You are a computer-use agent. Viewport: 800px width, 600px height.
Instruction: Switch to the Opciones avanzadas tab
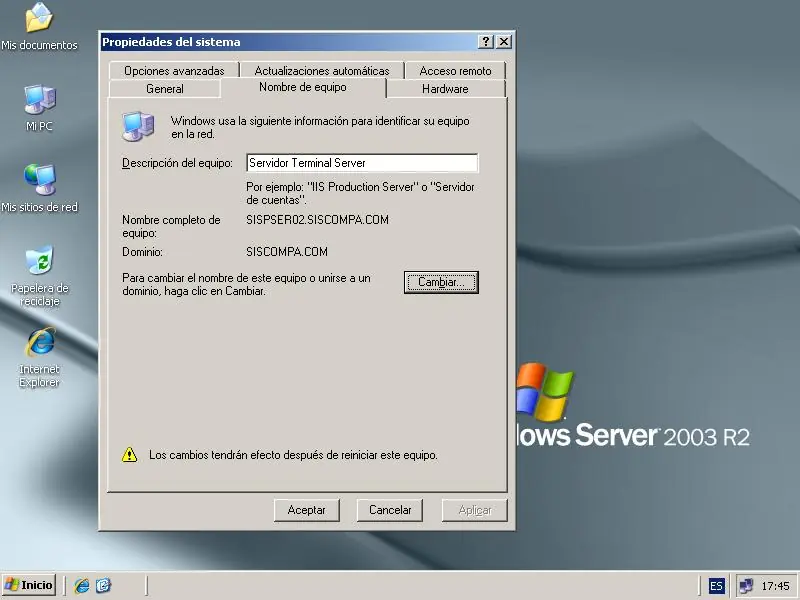point(174,70)
